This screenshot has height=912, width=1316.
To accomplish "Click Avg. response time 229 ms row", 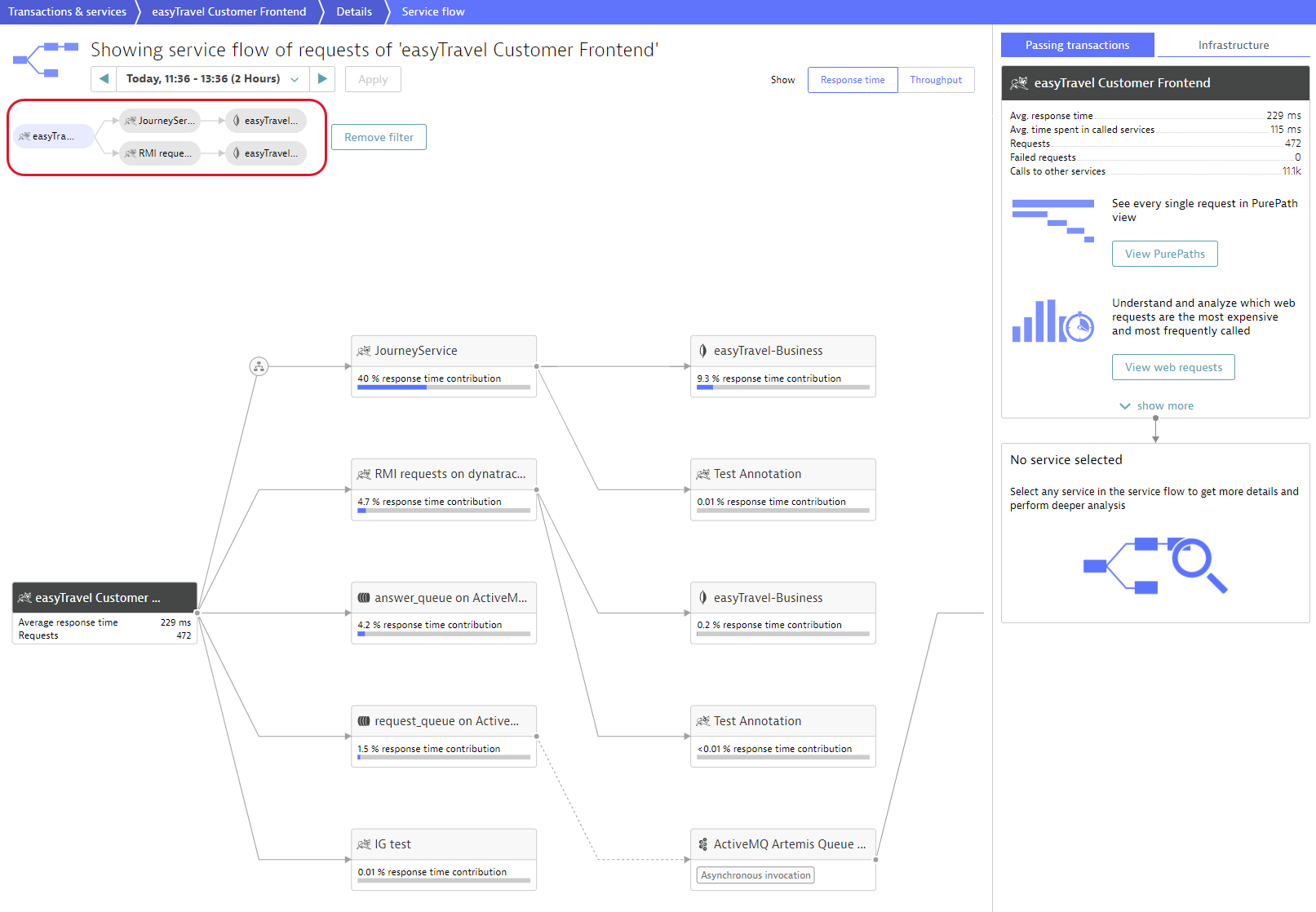I will coord(1155,116).
